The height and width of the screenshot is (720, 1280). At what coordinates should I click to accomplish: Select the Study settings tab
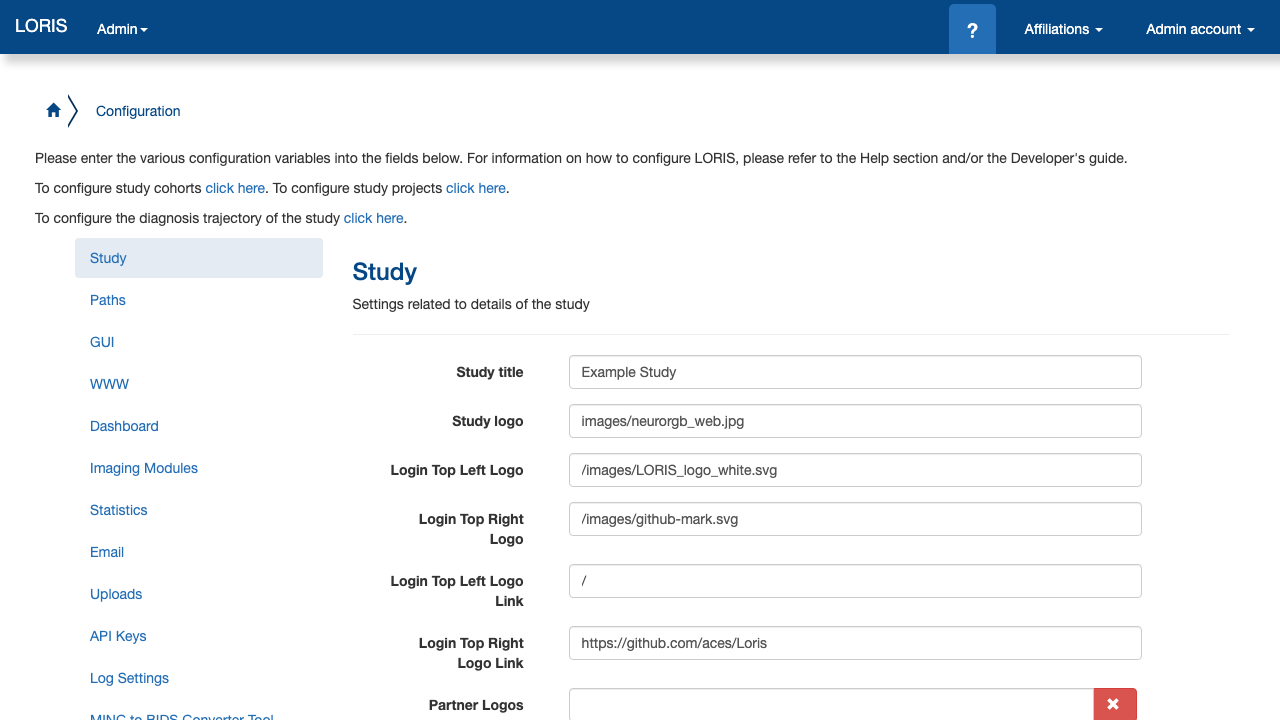tap(199, 258)
